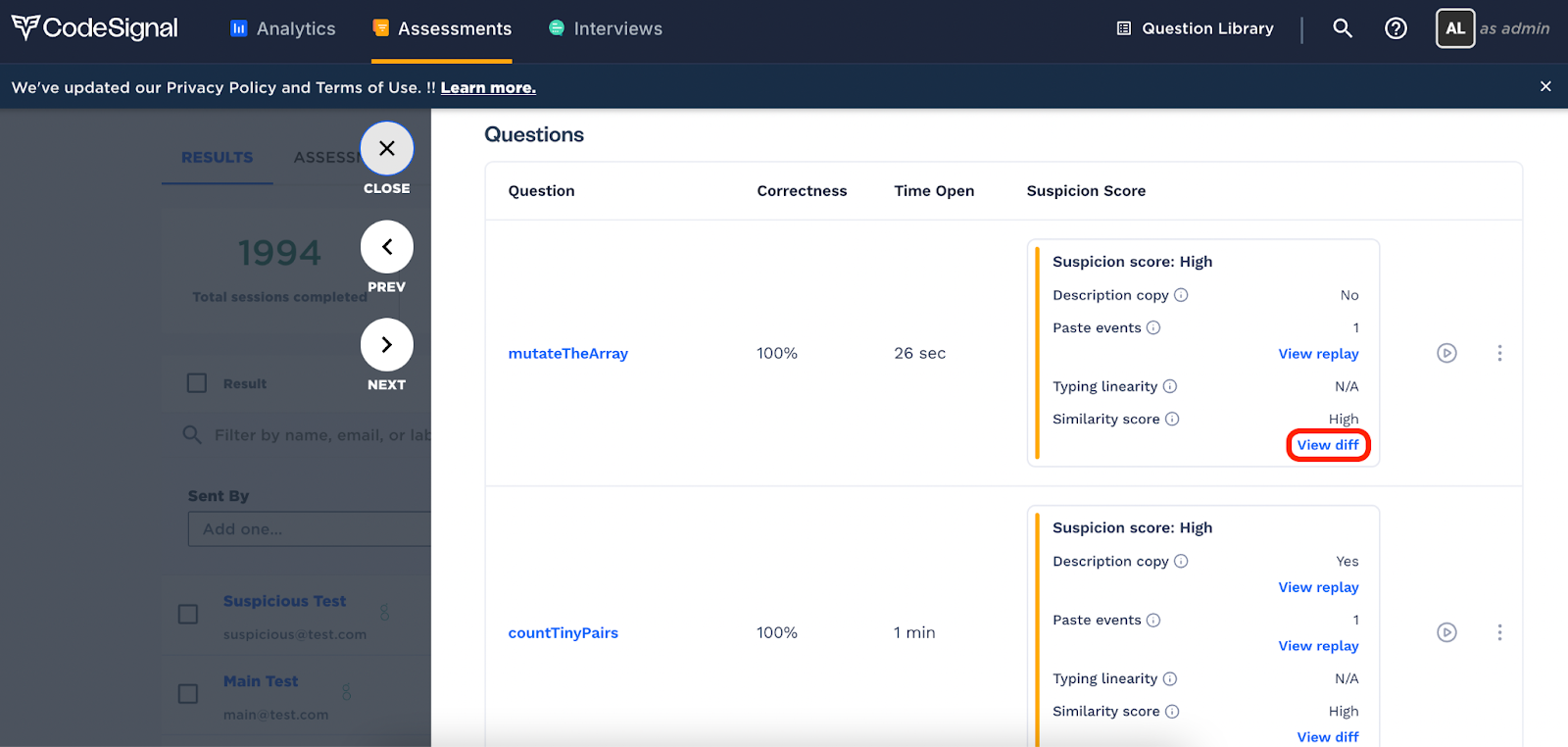
Task: Switch to the RESULTS tab
Action: 218,157
